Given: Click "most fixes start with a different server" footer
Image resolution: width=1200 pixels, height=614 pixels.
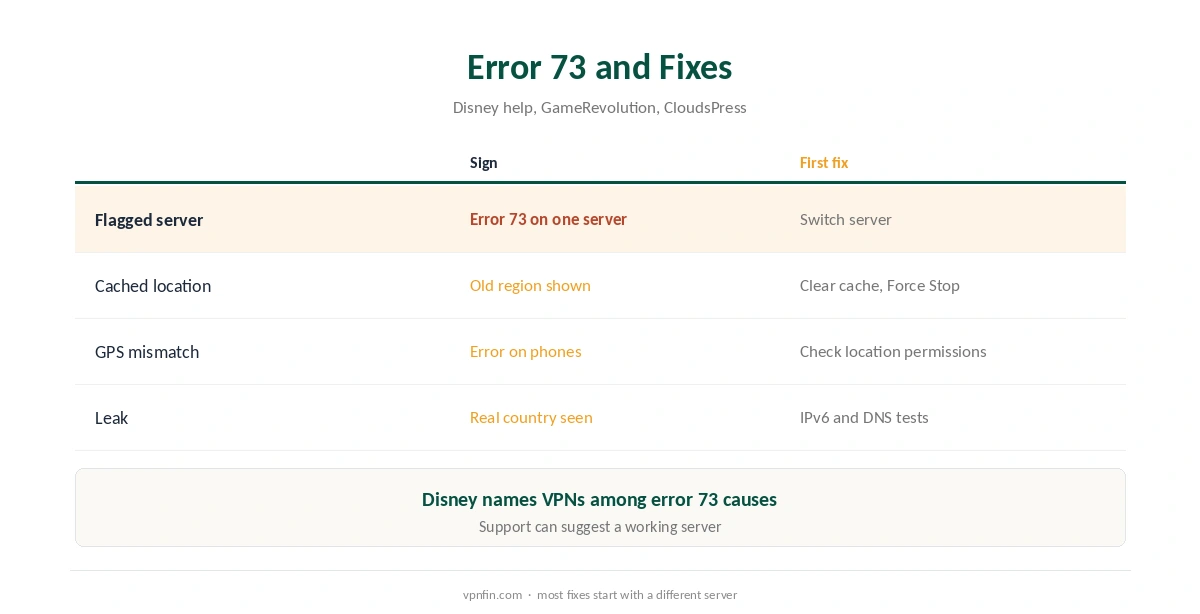Looking at the screenshot, I should coord(637,594).
